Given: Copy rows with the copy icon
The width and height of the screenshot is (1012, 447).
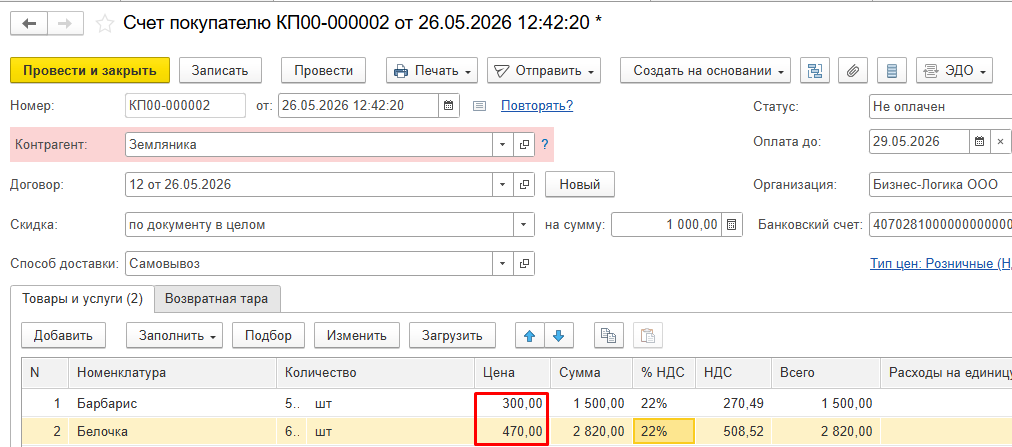Looking at the screenshot, I should pos(609,335).
